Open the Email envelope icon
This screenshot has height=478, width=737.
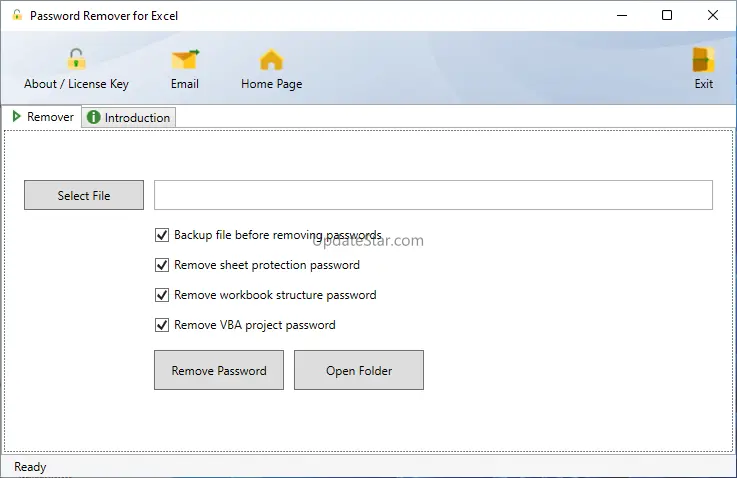(185, 59)
